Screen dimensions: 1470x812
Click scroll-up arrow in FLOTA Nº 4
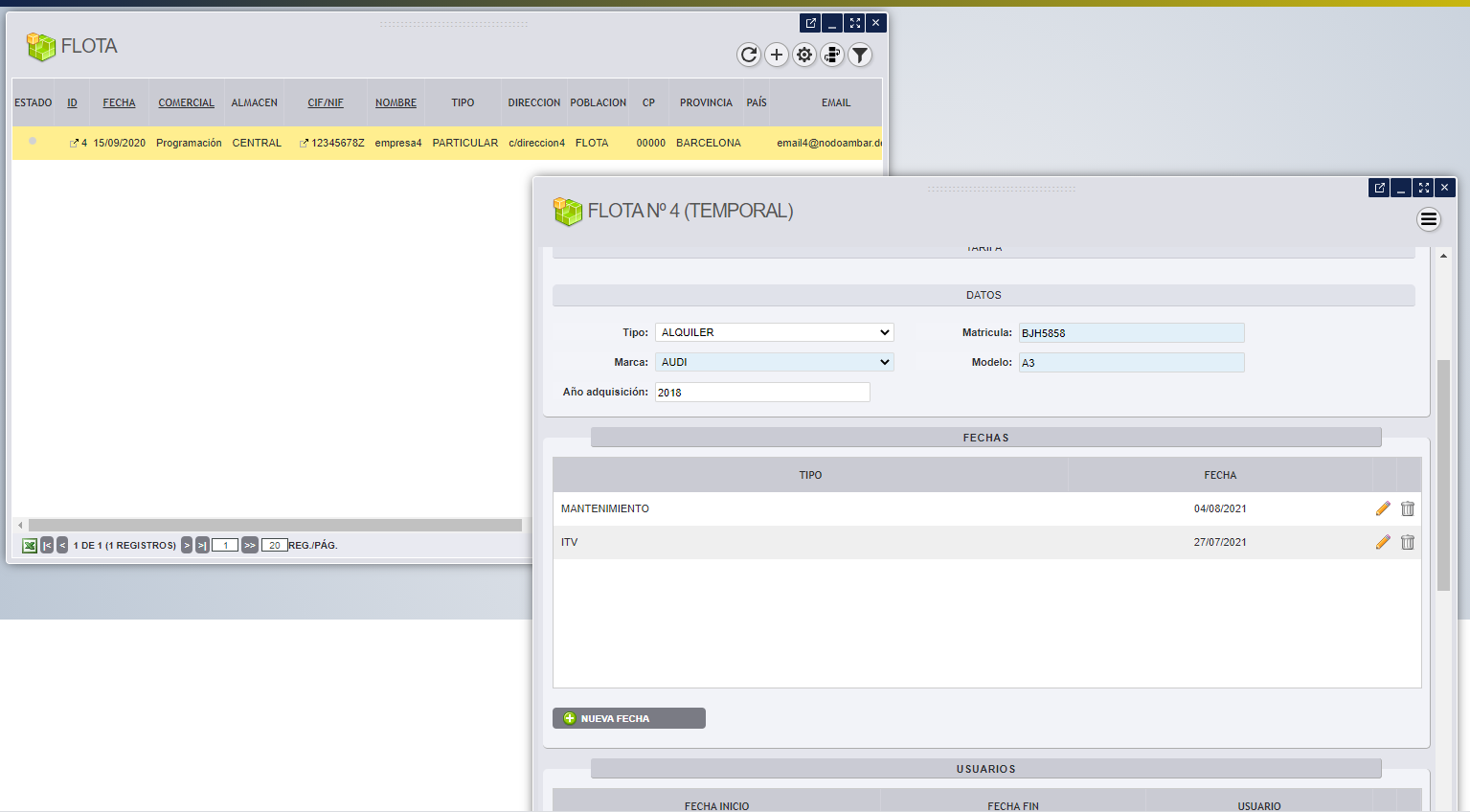click(1443, 256)
